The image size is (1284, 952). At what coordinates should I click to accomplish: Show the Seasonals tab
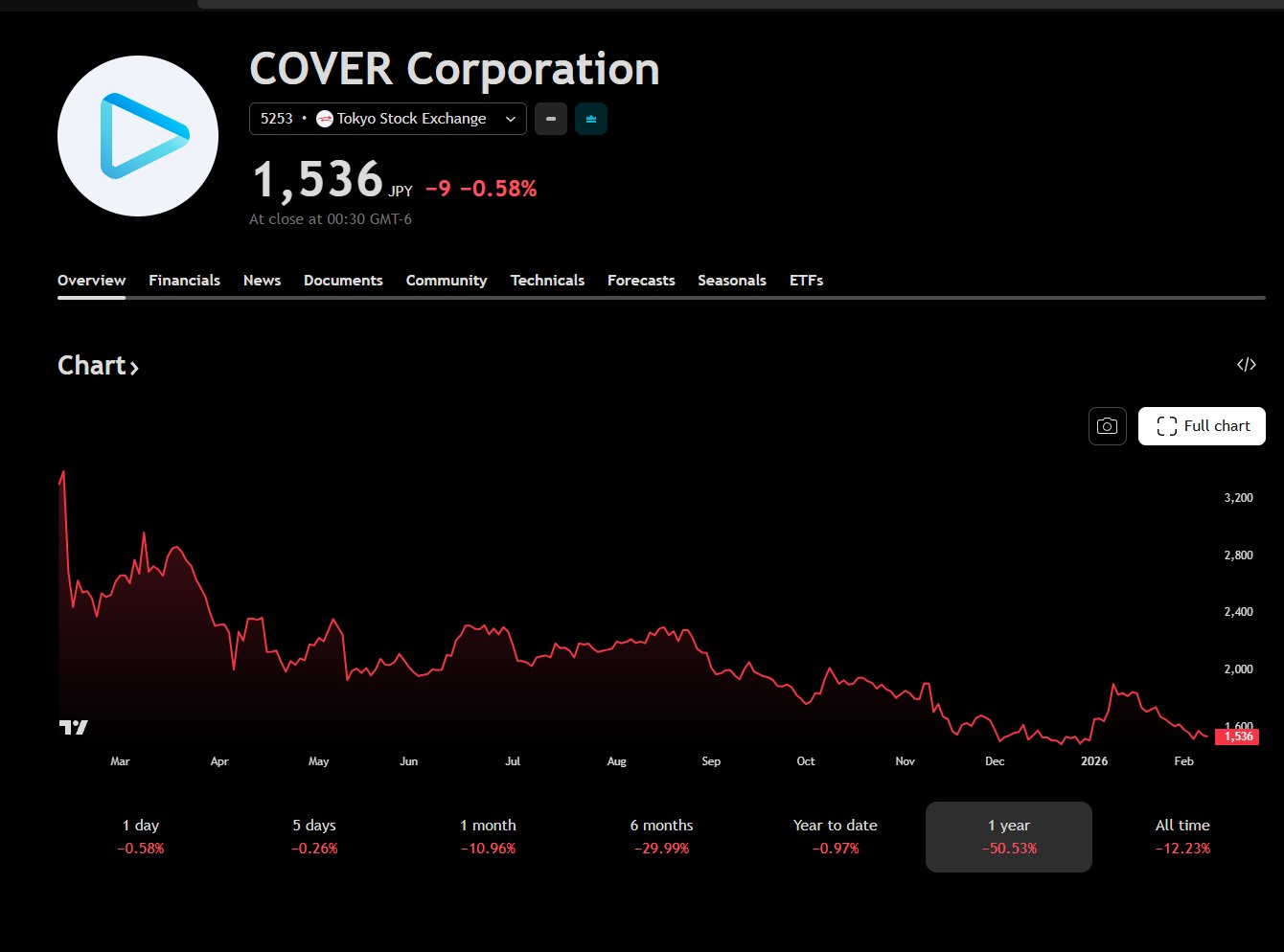732,281
